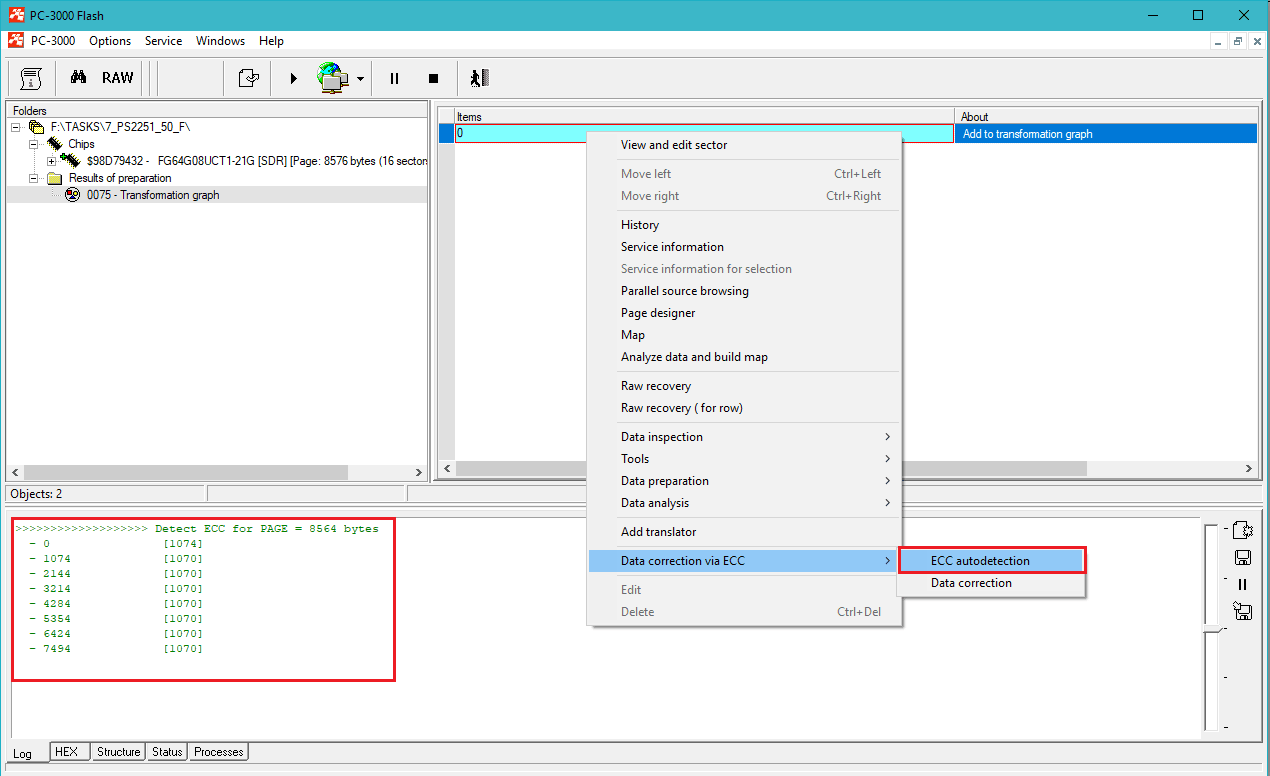Expand the $98D79432 chip node
Image resolution: width=1270 pixels, height=776 pixels.
(x=52, y=161)
